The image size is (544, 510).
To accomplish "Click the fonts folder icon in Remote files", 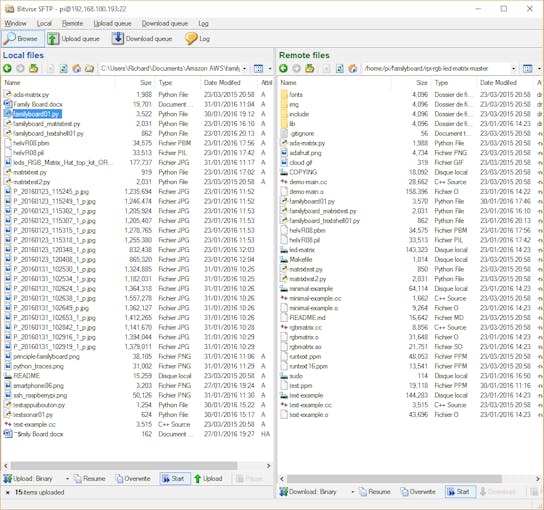I will click(284, 94).
